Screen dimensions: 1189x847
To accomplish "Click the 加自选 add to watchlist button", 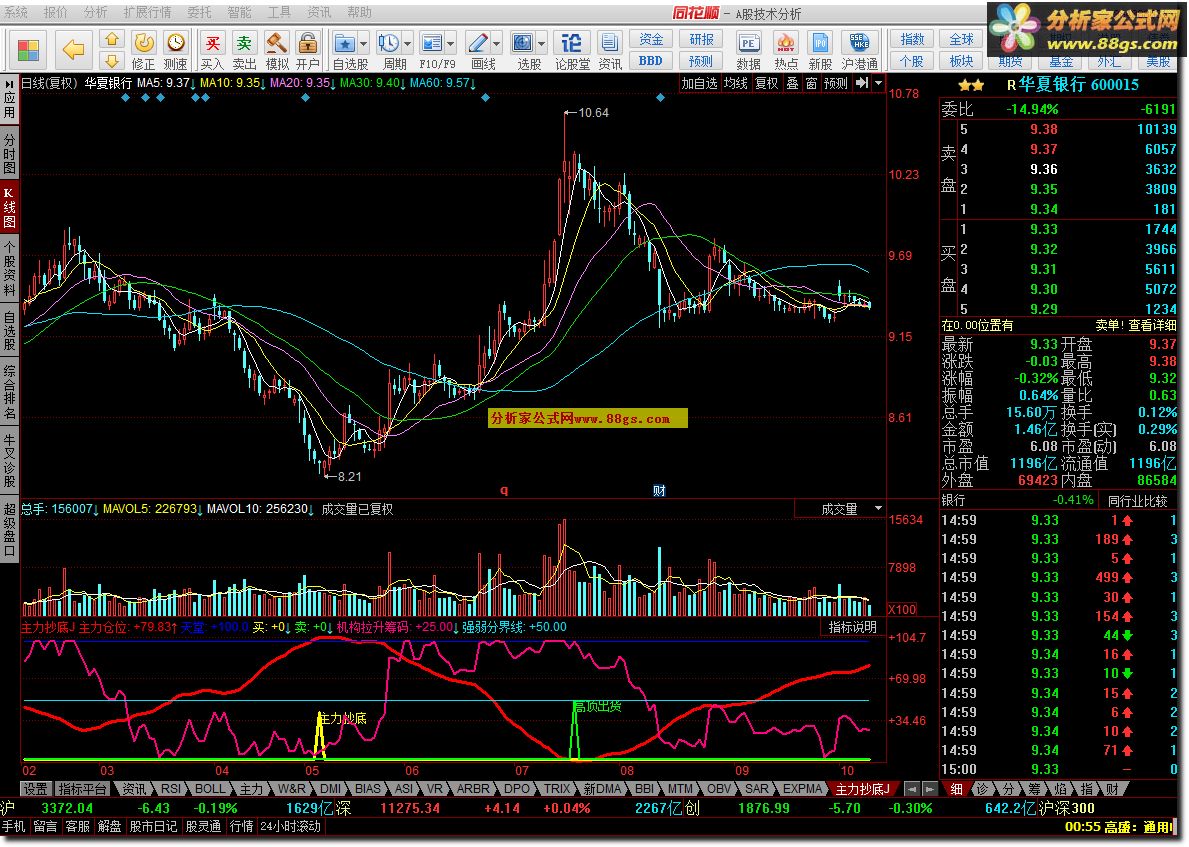I will tap(698, 83).
